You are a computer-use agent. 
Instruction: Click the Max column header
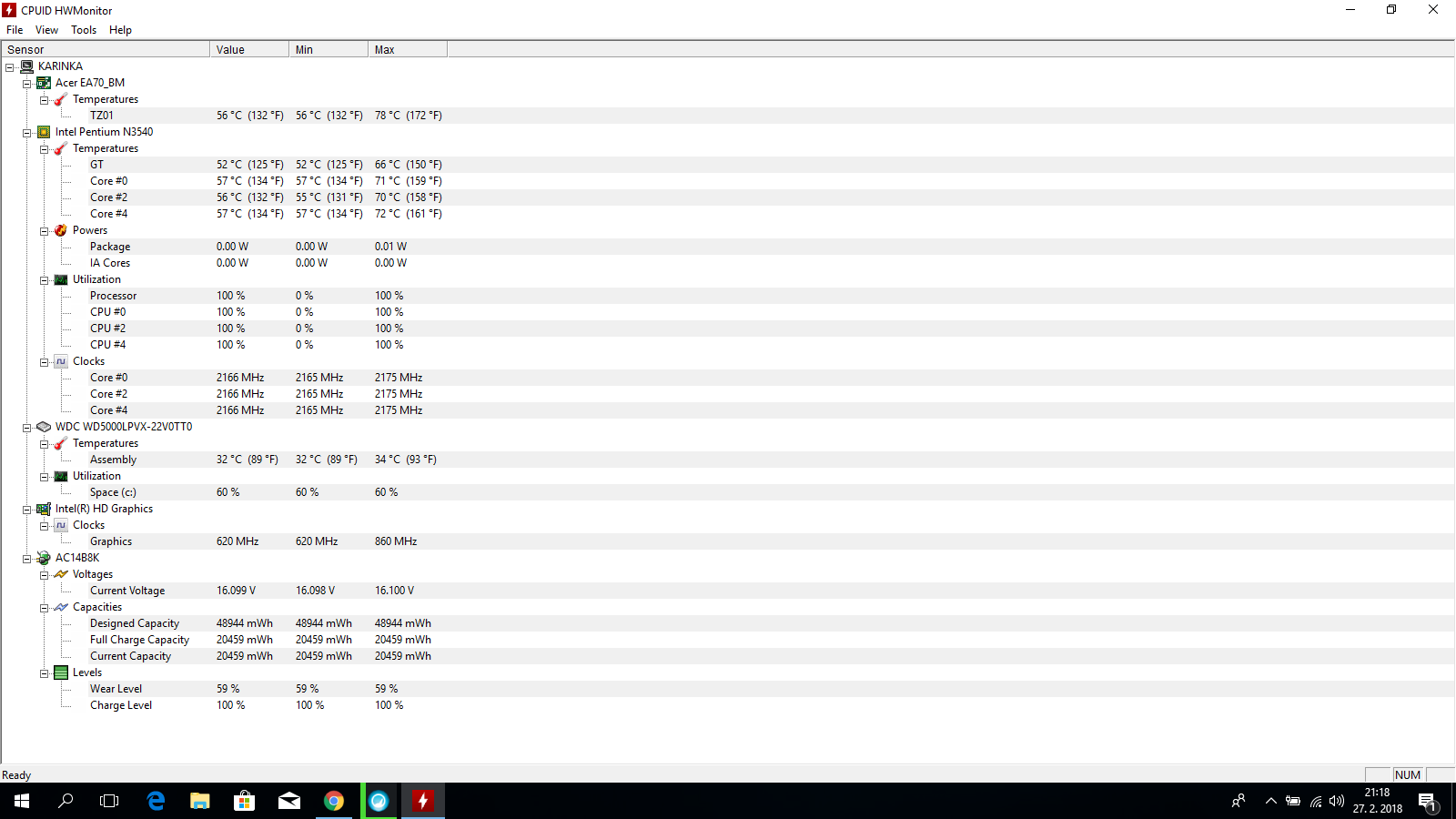[x=407, y=50]
